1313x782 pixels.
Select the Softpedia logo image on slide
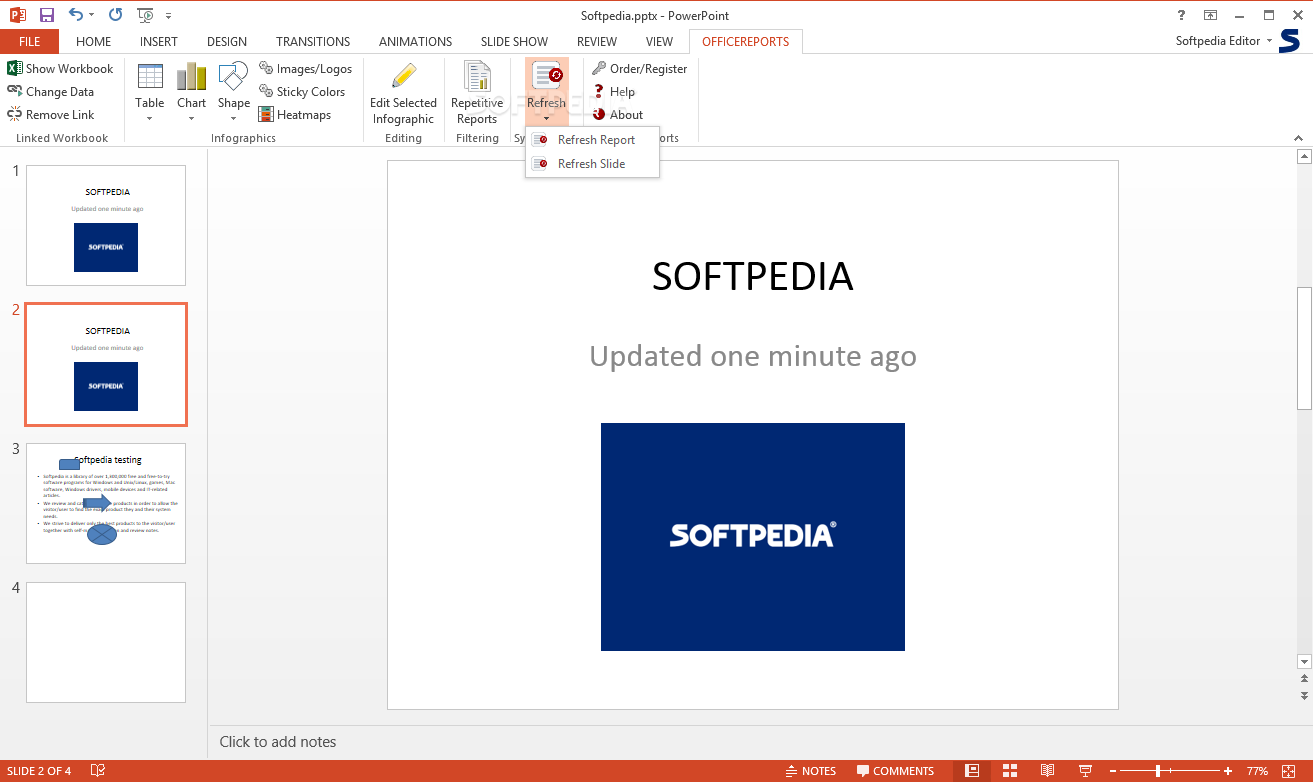[x=753, y=537]
